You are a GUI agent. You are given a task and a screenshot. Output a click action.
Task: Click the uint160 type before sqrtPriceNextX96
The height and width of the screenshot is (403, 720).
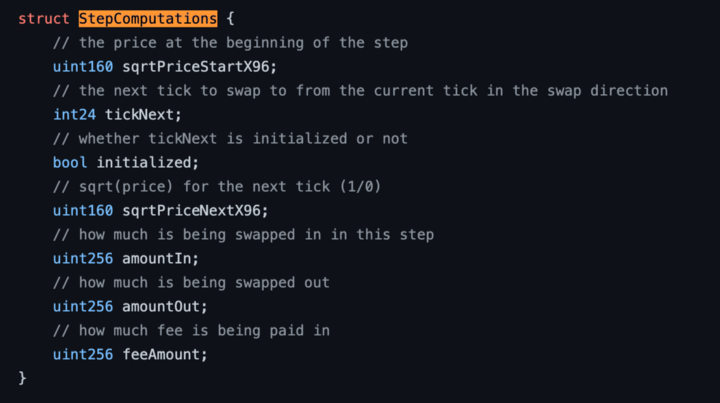pyautogui.click(x=83, y=210)
